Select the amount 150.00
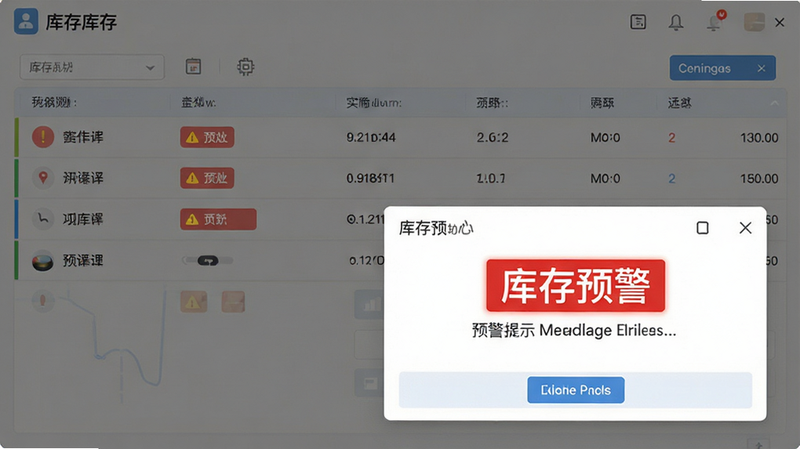Image resolution: width=800 pixels, height=449 pixels. click(759, 179)
